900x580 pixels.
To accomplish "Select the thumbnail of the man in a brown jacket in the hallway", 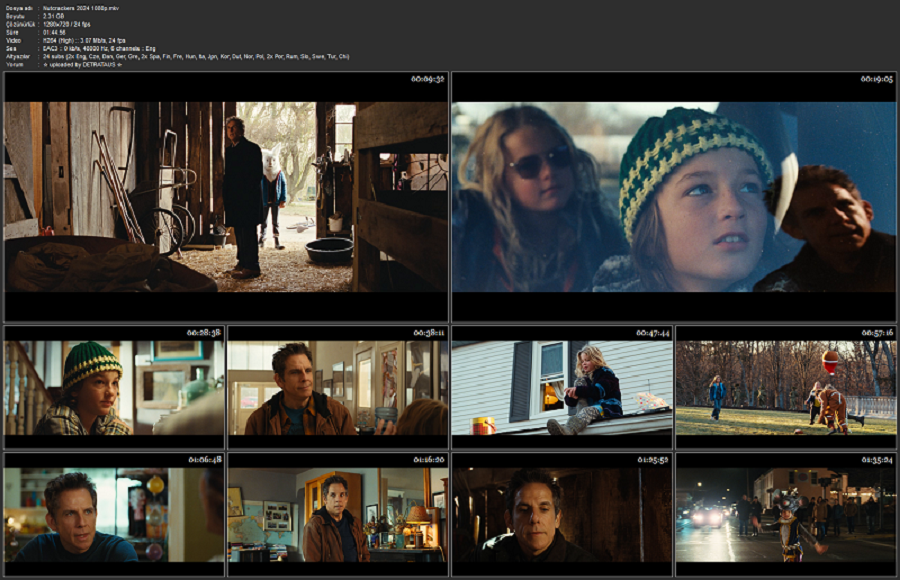I will click(338, 388).
